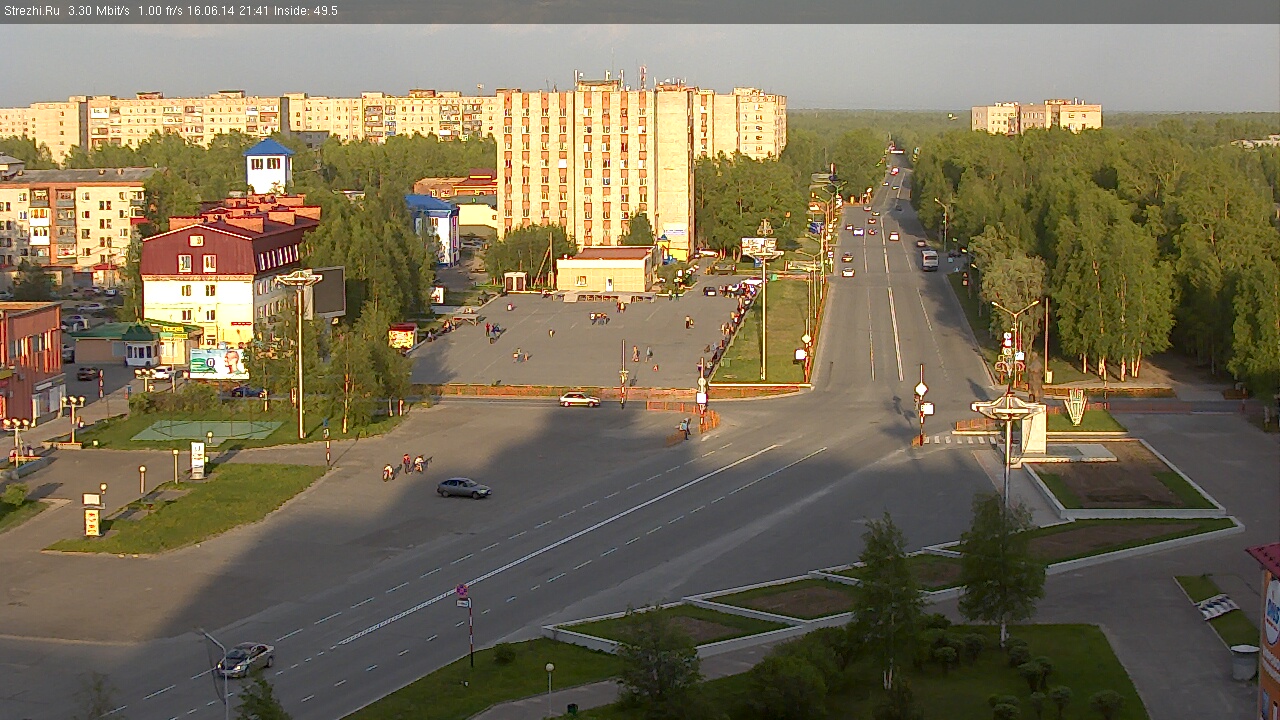Click the 21:41 time stamp

pos(252,11)
